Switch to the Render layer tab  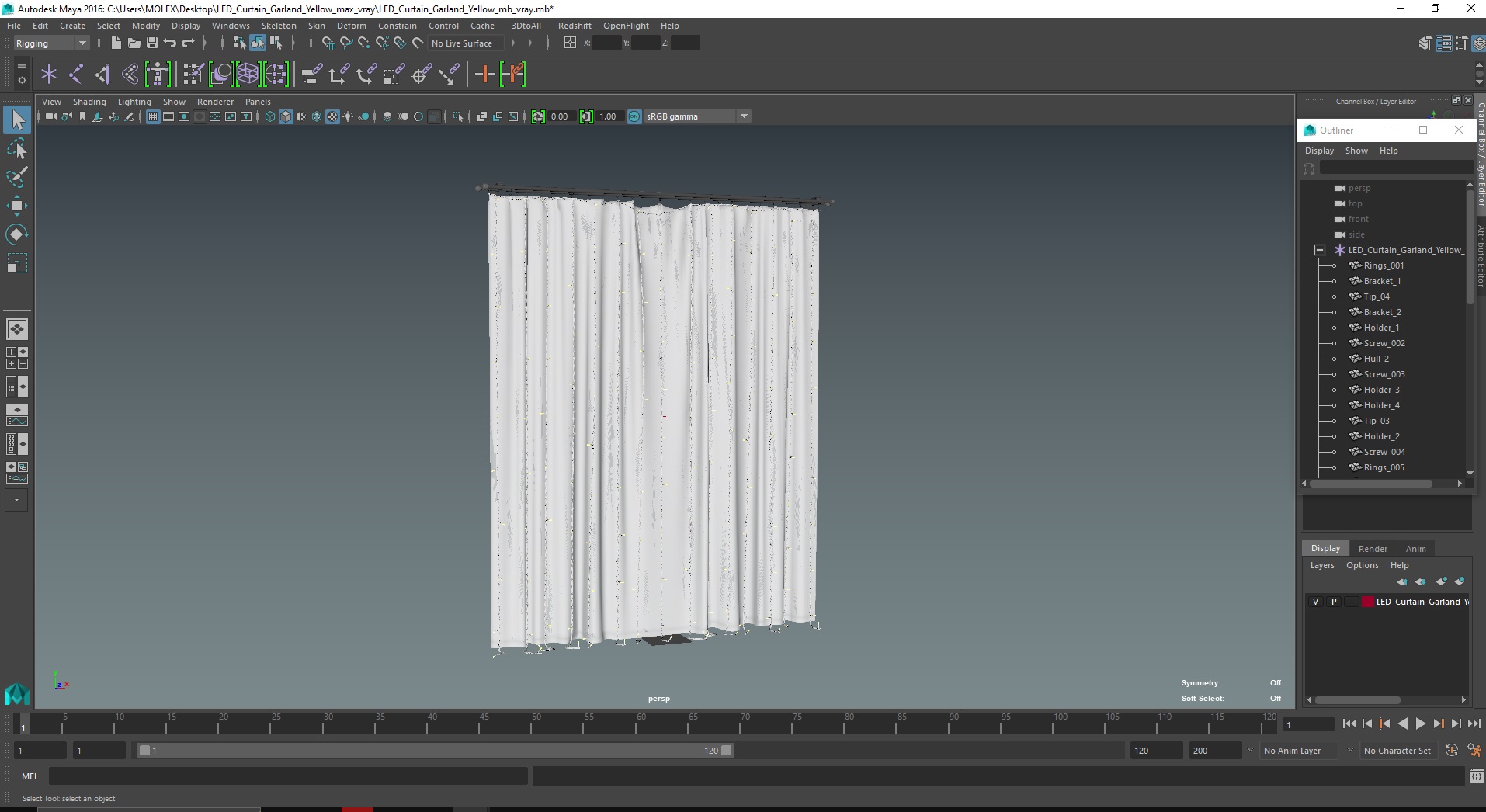pyautogui.click(x=1373, y=549)
